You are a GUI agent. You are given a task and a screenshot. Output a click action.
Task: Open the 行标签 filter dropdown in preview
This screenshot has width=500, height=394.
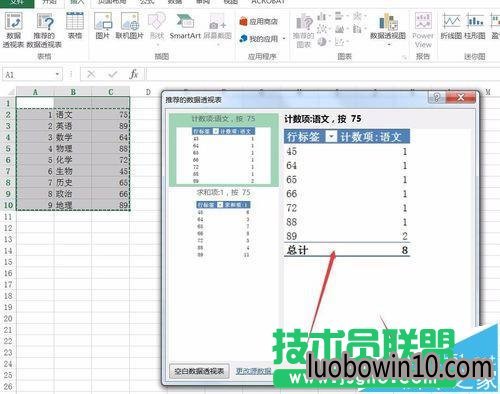[331, 137]
